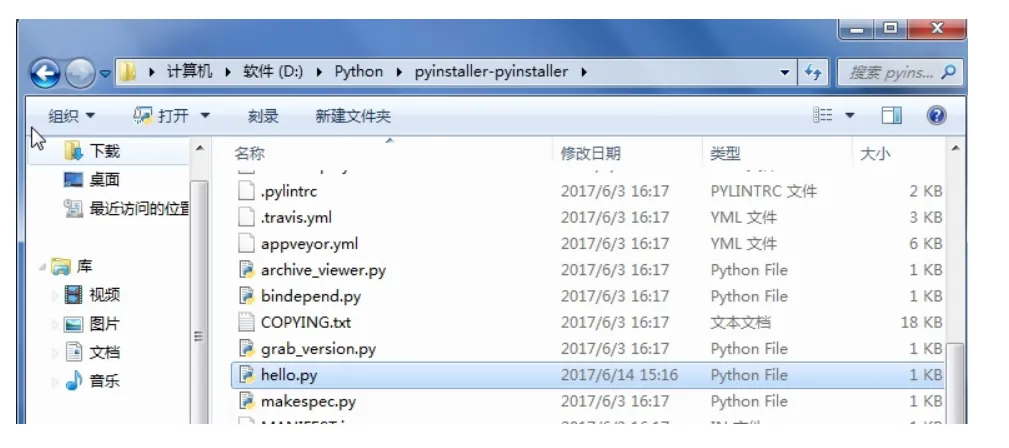Screen dimensions: 1009x448
Task: Click 刻录 in the toolbar
Action: pyautogui.click(x=263, y=116)
